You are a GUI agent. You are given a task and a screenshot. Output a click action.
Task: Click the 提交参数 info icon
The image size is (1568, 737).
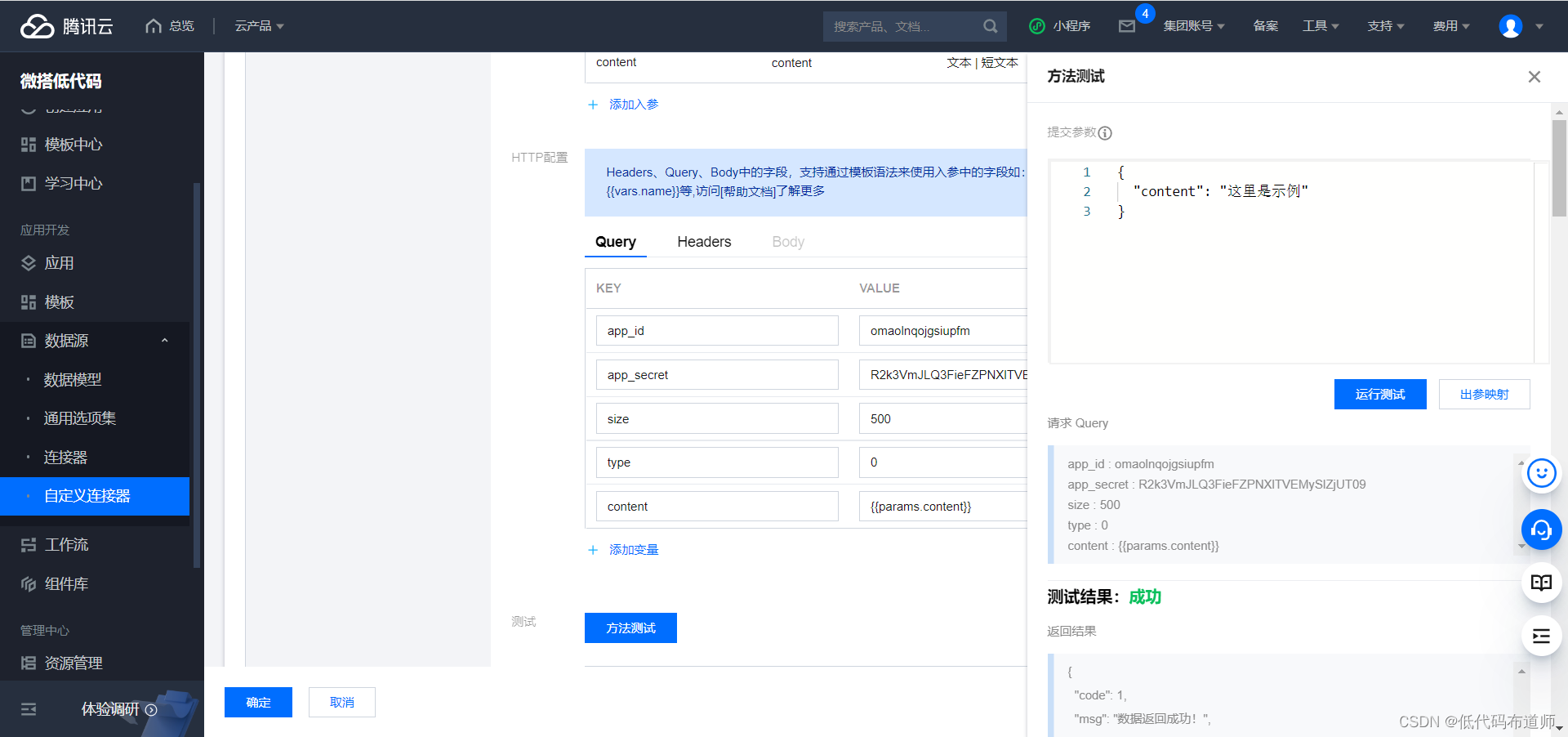(x=1105, y=133)
